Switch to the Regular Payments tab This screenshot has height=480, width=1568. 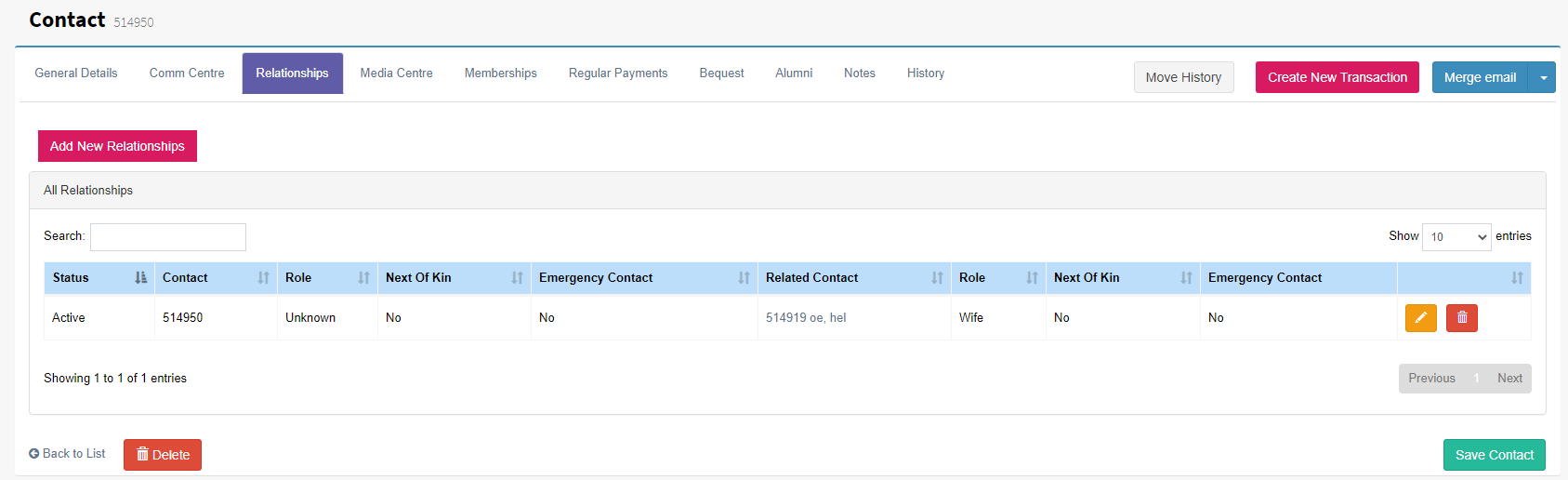pyautogui.click(x=618, y=73)
